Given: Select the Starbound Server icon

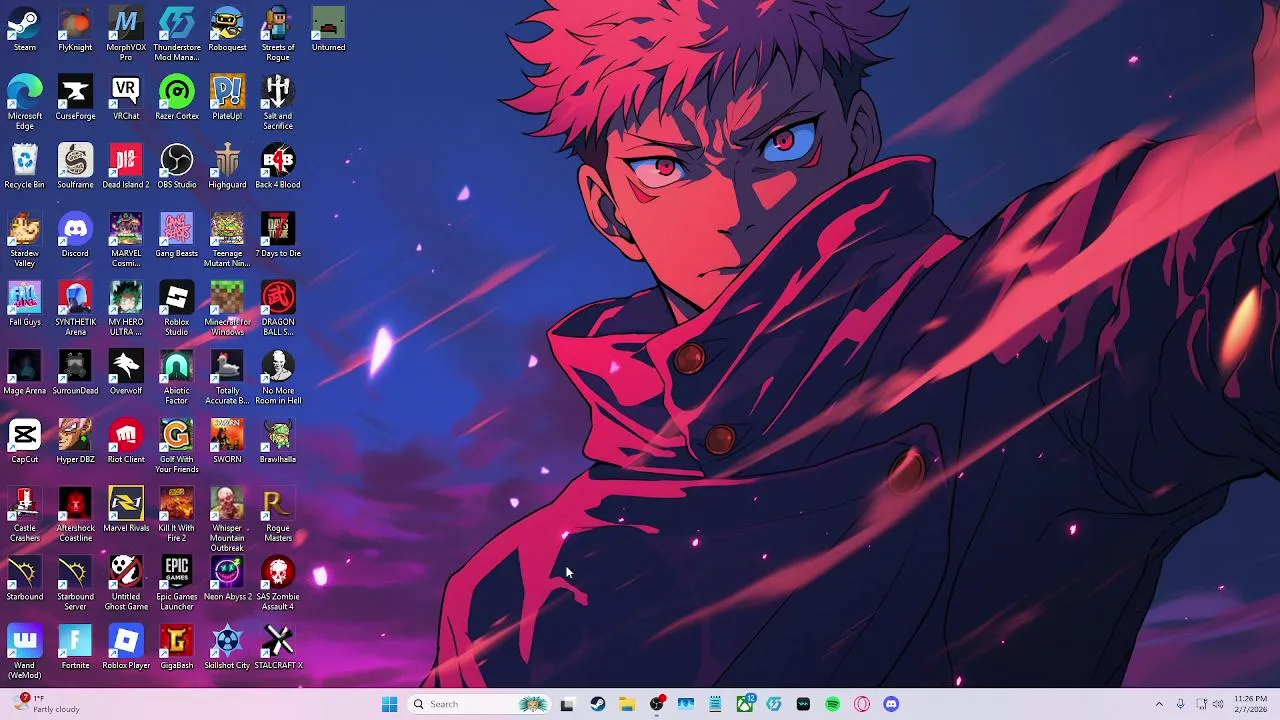Looking at the screenshot, I should click(x=75, y=583).
